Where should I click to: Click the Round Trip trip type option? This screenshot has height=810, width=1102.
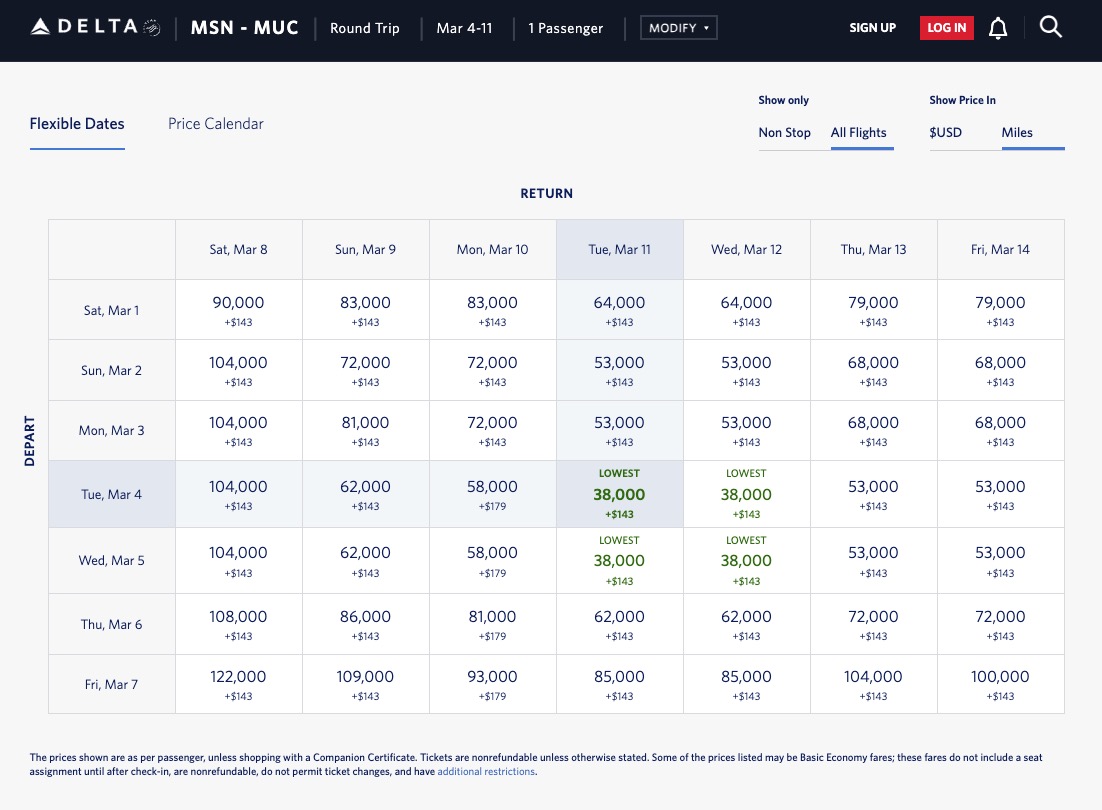point(364,28)
